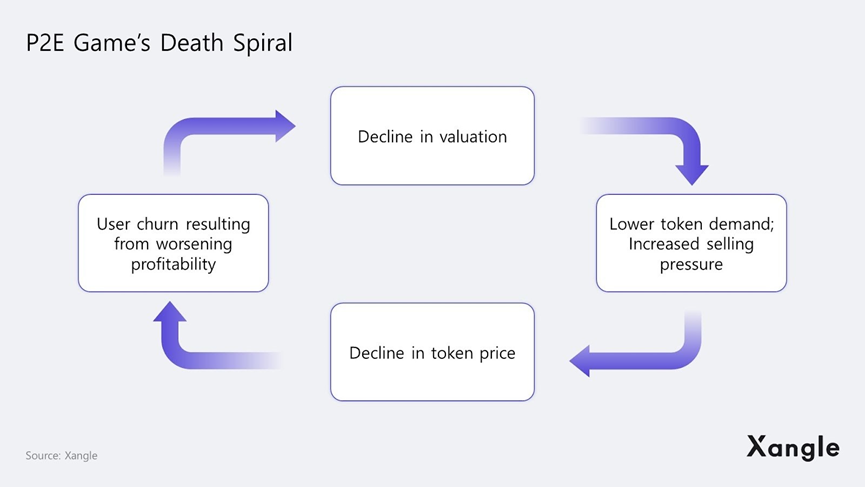Click the word Decline in the bottom box
Viewport: 865px width, 487px height.
[377, 352]
